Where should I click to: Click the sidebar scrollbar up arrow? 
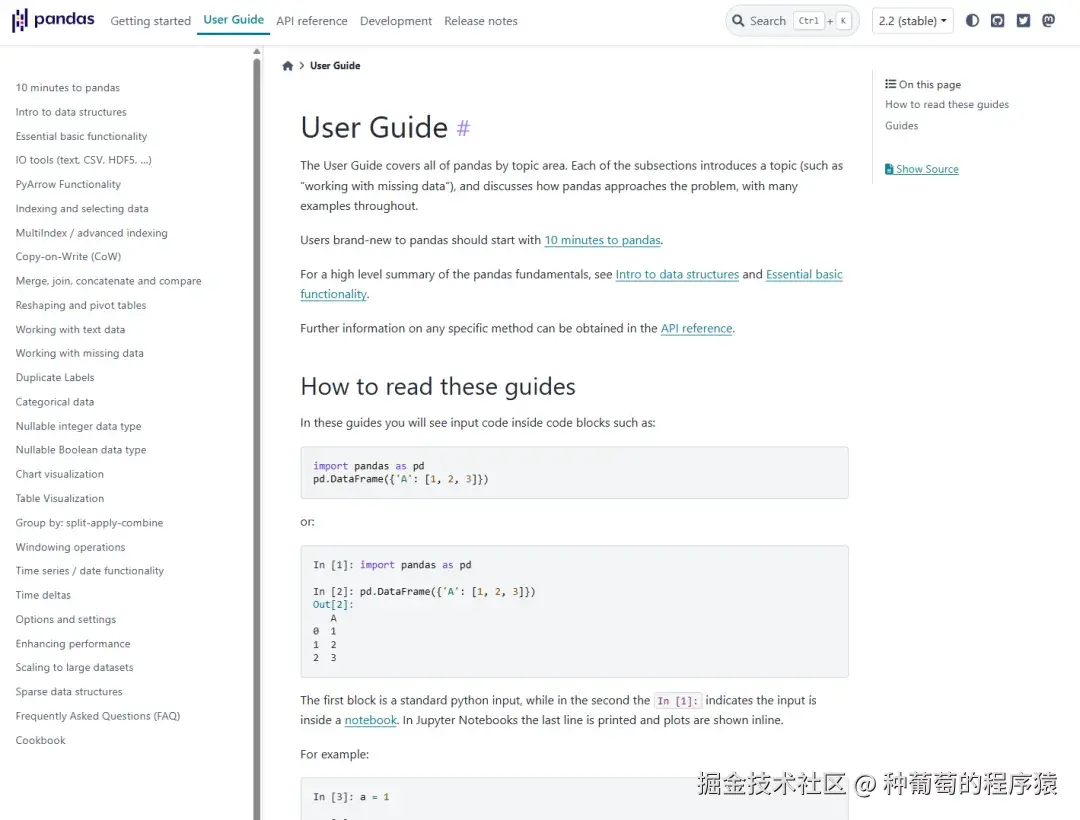(x=257, y=52)
